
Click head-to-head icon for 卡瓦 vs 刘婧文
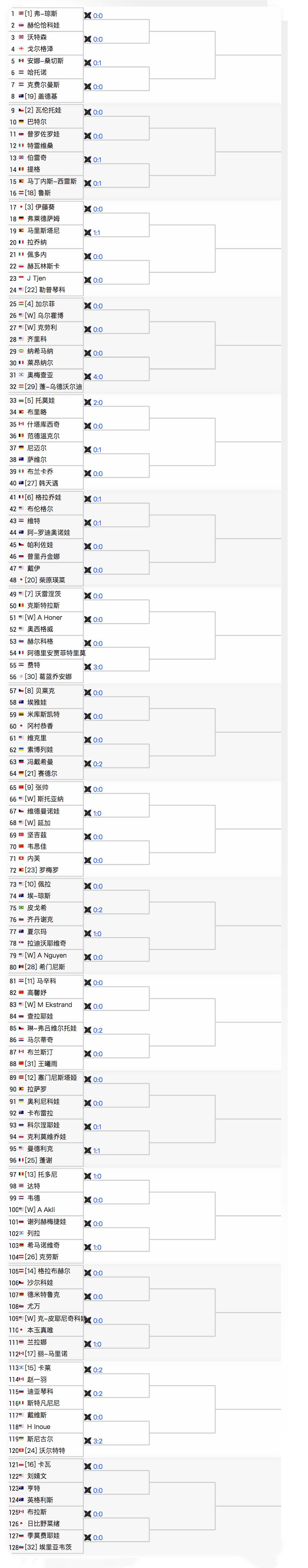87,1466
